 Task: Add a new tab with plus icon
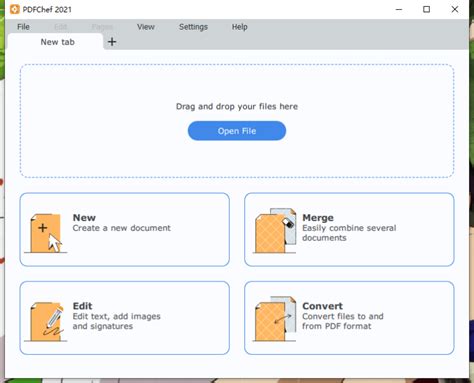tap(112, 42)
